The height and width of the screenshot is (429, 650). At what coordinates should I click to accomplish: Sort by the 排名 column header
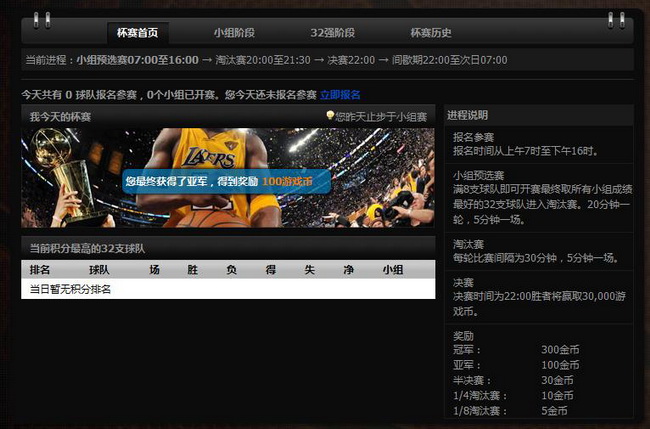point(40,270)
